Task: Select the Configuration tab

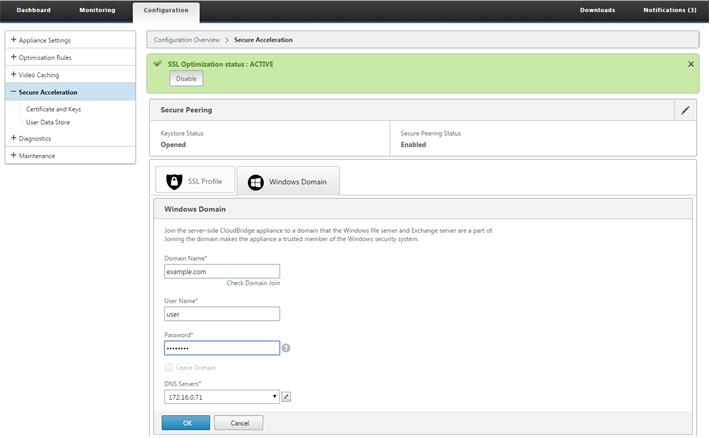Action: [x=166, y=11]
